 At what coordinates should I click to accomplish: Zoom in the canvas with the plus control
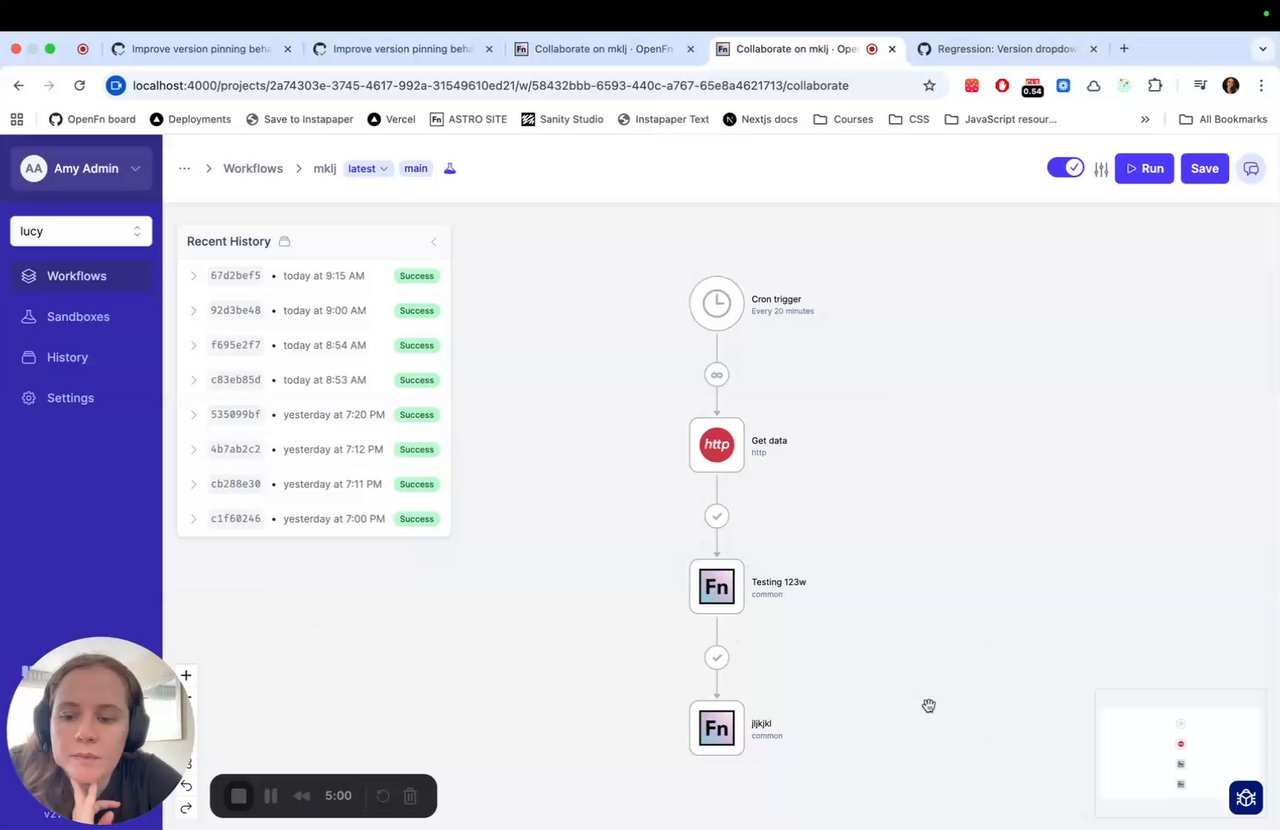(x=186, y=675)
